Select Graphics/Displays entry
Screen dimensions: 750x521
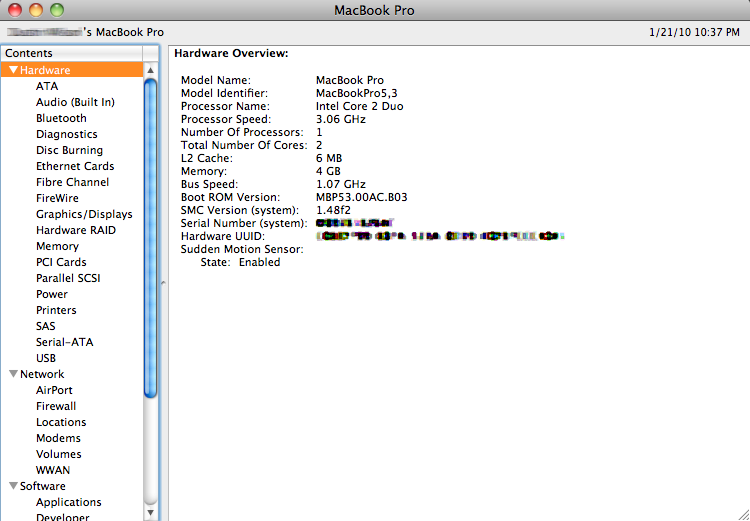pos(84,214)
